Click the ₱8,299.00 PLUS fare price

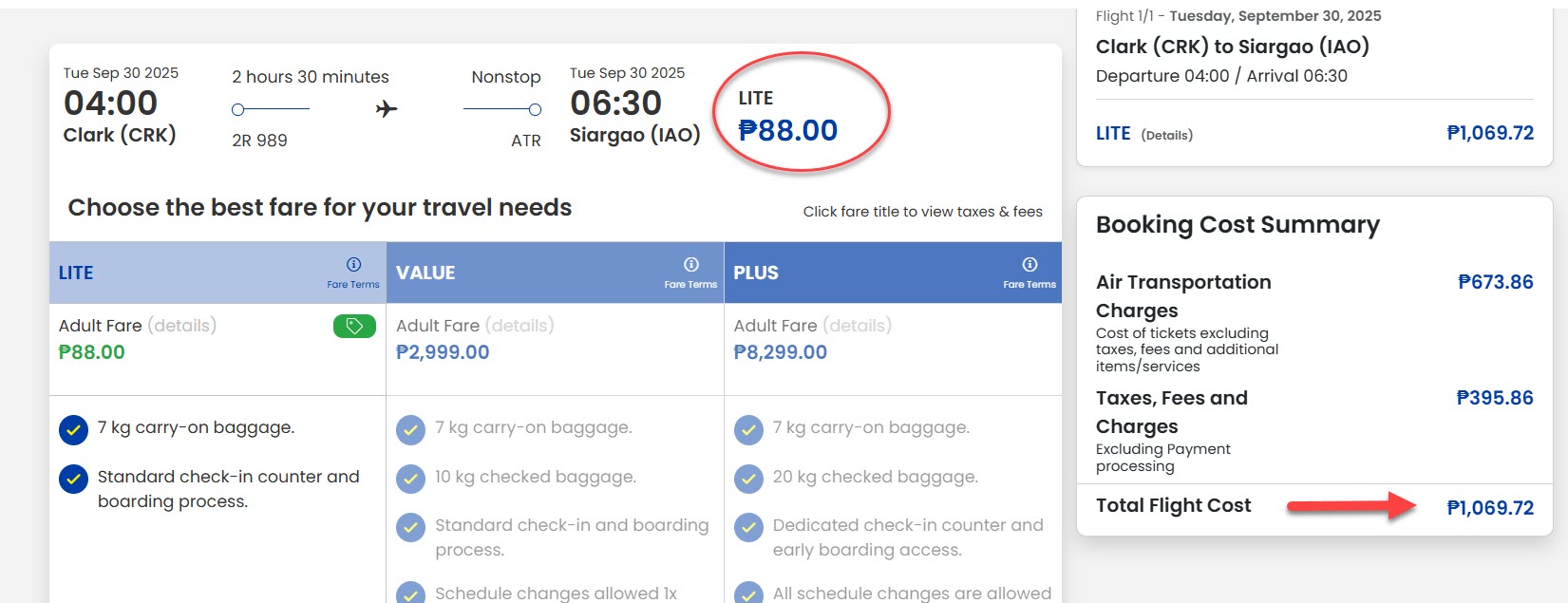click(x=781, y=352)
